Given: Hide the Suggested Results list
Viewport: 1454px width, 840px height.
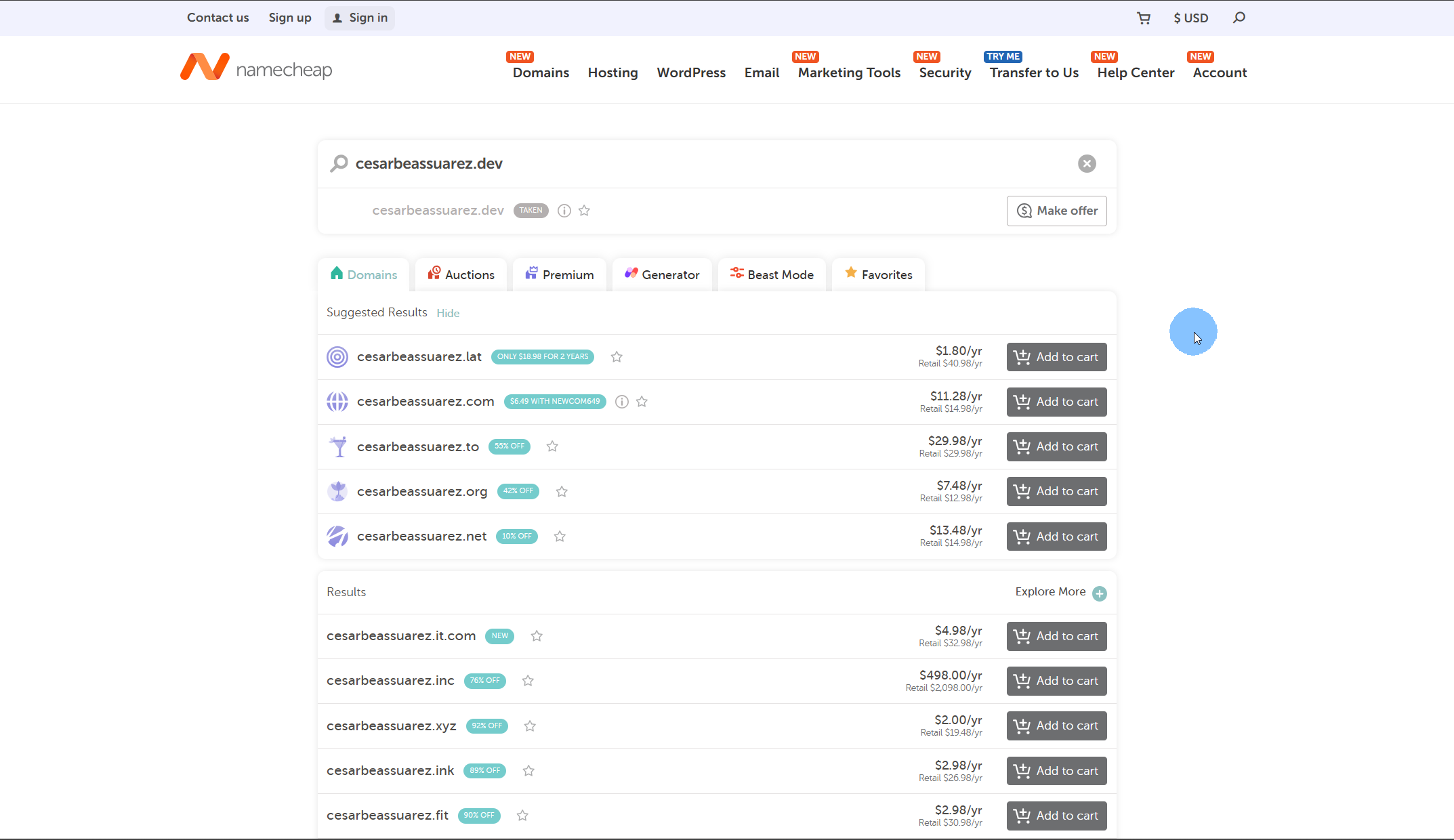Looking at the screenshot, I should tap(448, 312).
